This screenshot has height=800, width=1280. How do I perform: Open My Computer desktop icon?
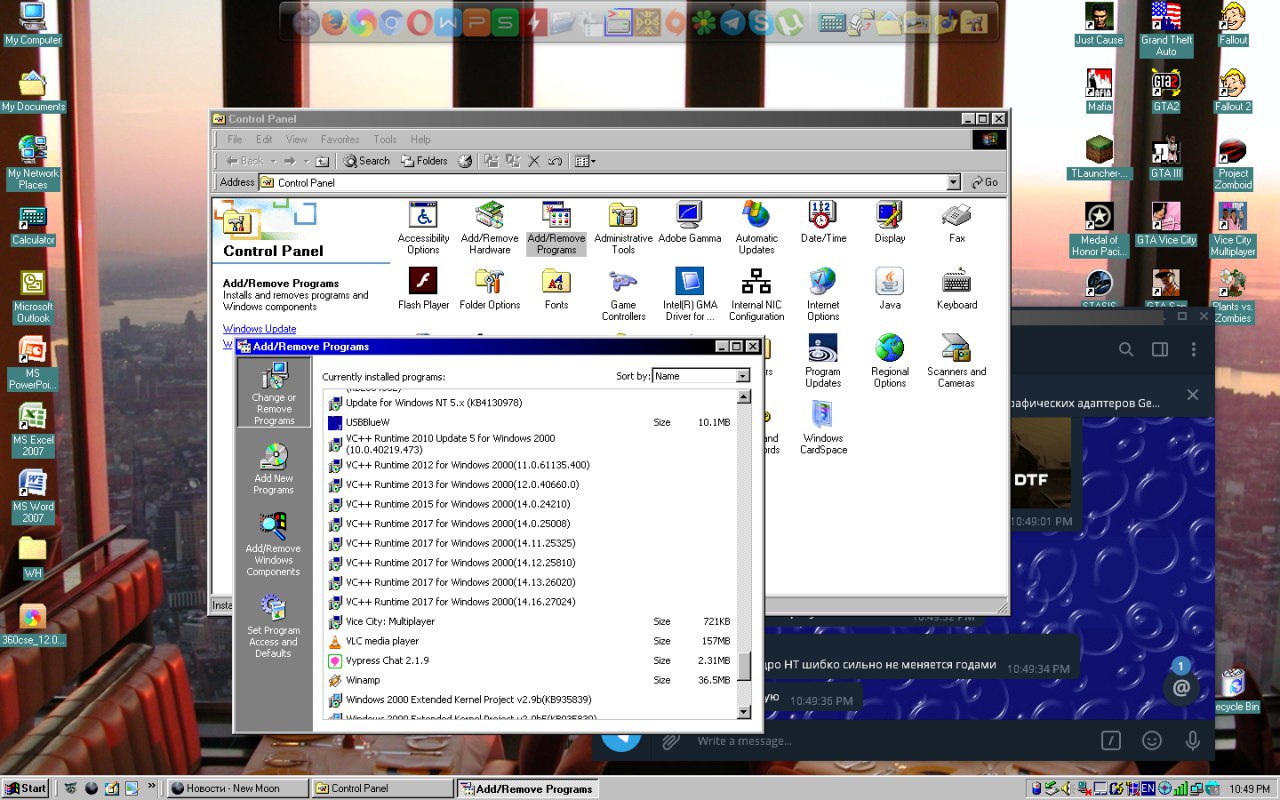(33, 25)
